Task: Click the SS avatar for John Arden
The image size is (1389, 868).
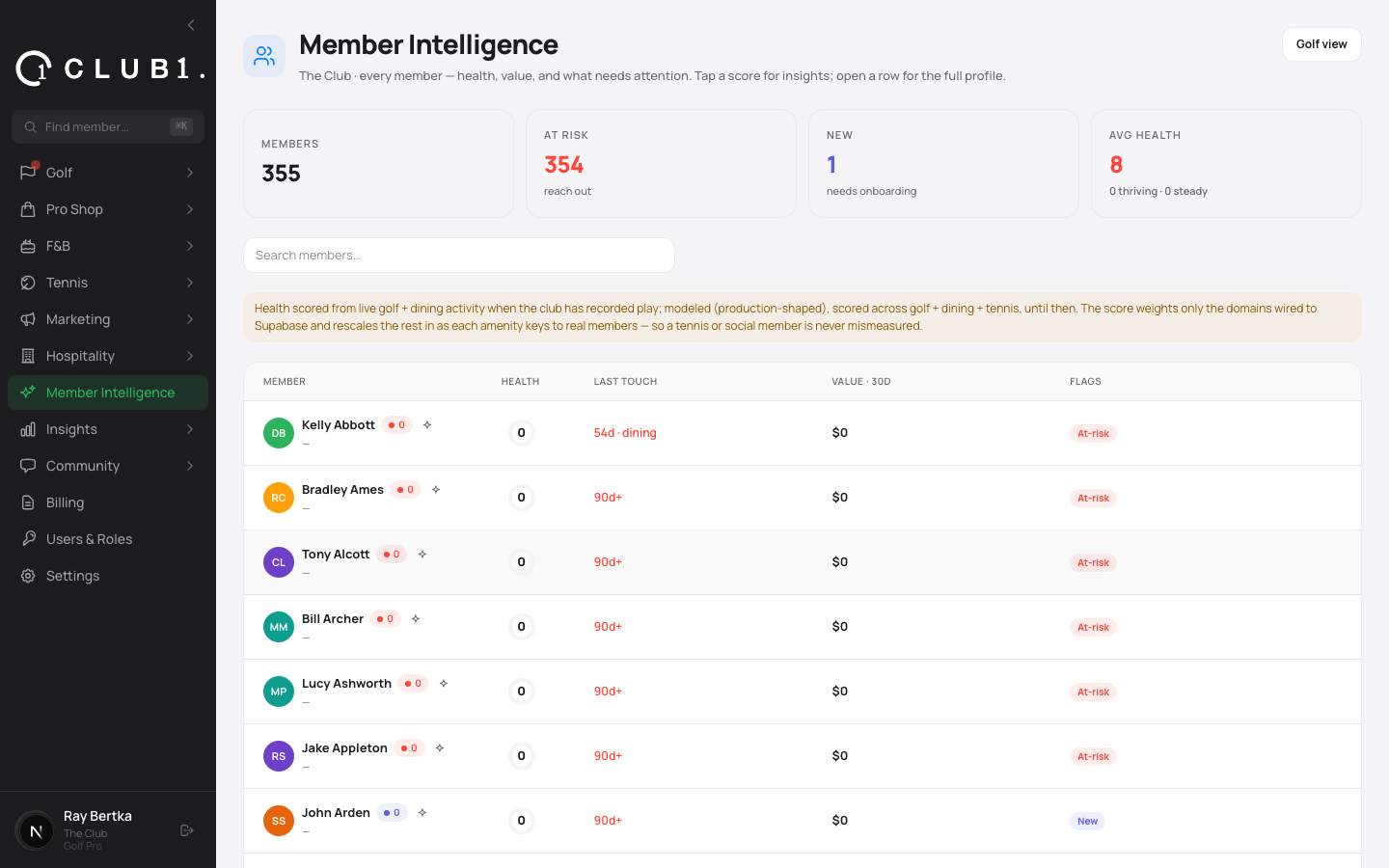Action: point(279,821)
